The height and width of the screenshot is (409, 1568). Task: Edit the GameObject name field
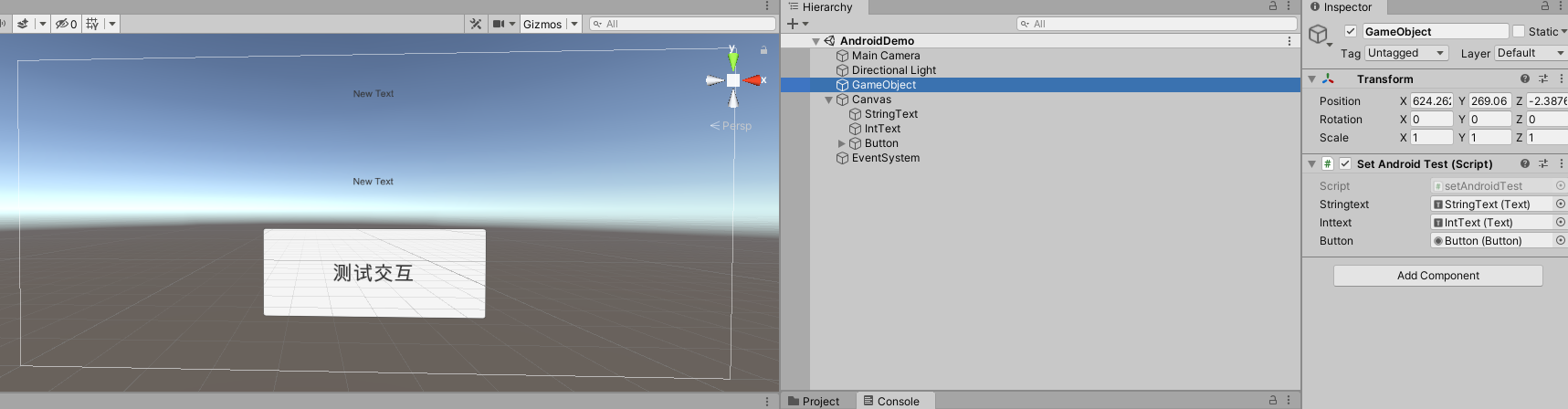1435,31
